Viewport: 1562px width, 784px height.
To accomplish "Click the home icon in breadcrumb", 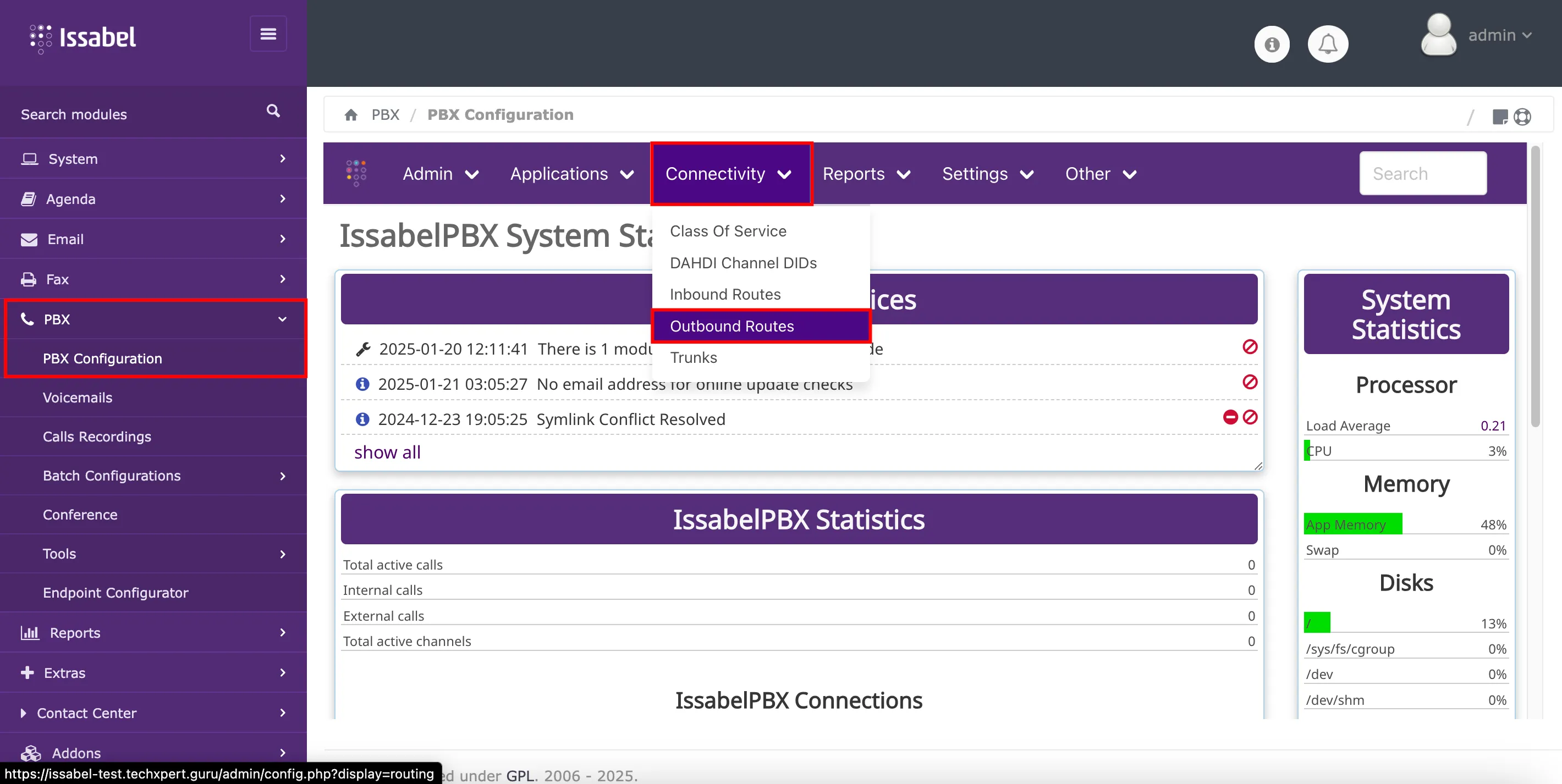I will click(350, 114).
